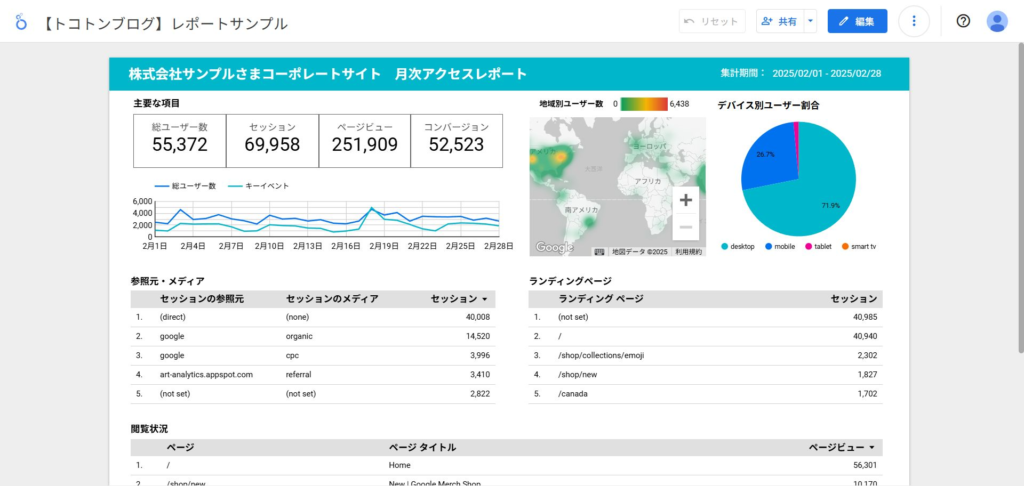Open the user account avatar

(x=996, y=21)
